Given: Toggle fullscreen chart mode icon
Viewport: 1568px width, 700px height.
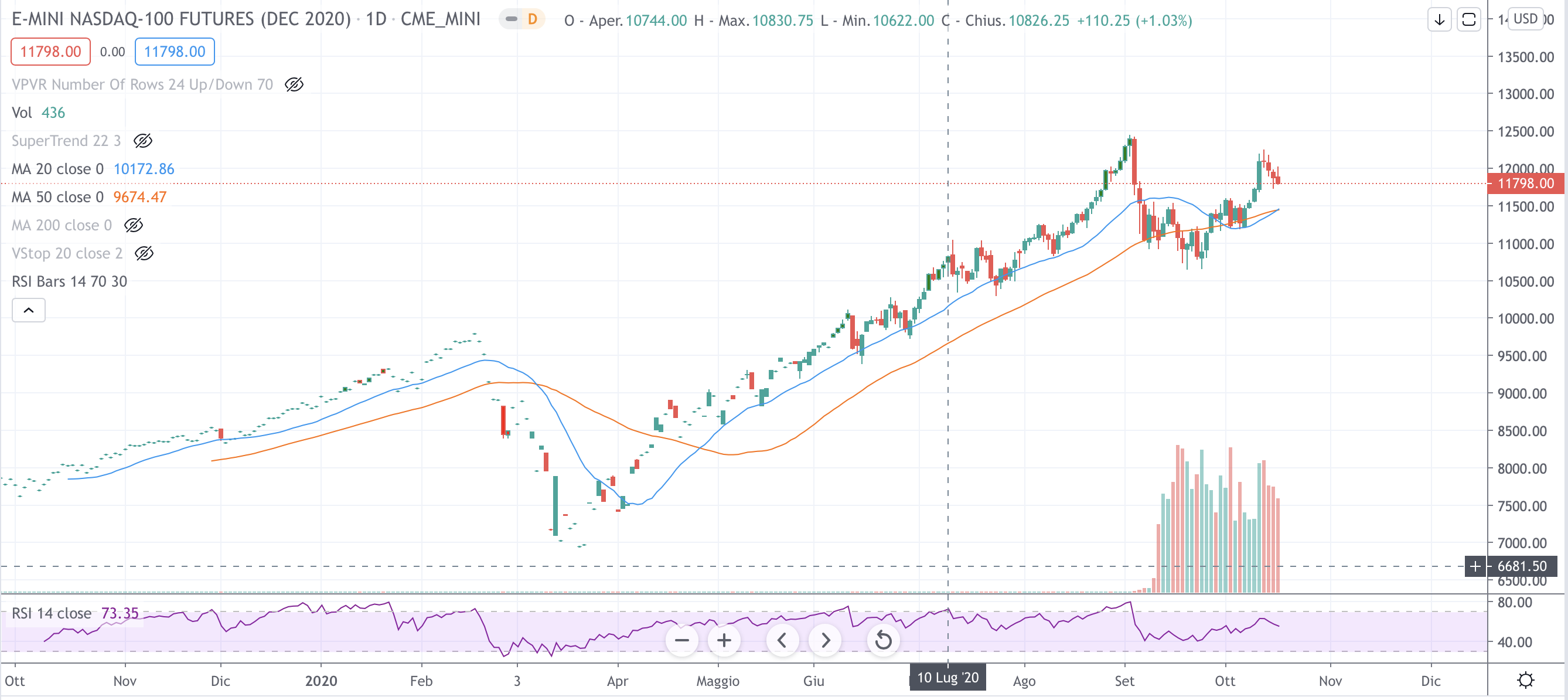Looking at the screenshot, I should (x=1469, y=20).
